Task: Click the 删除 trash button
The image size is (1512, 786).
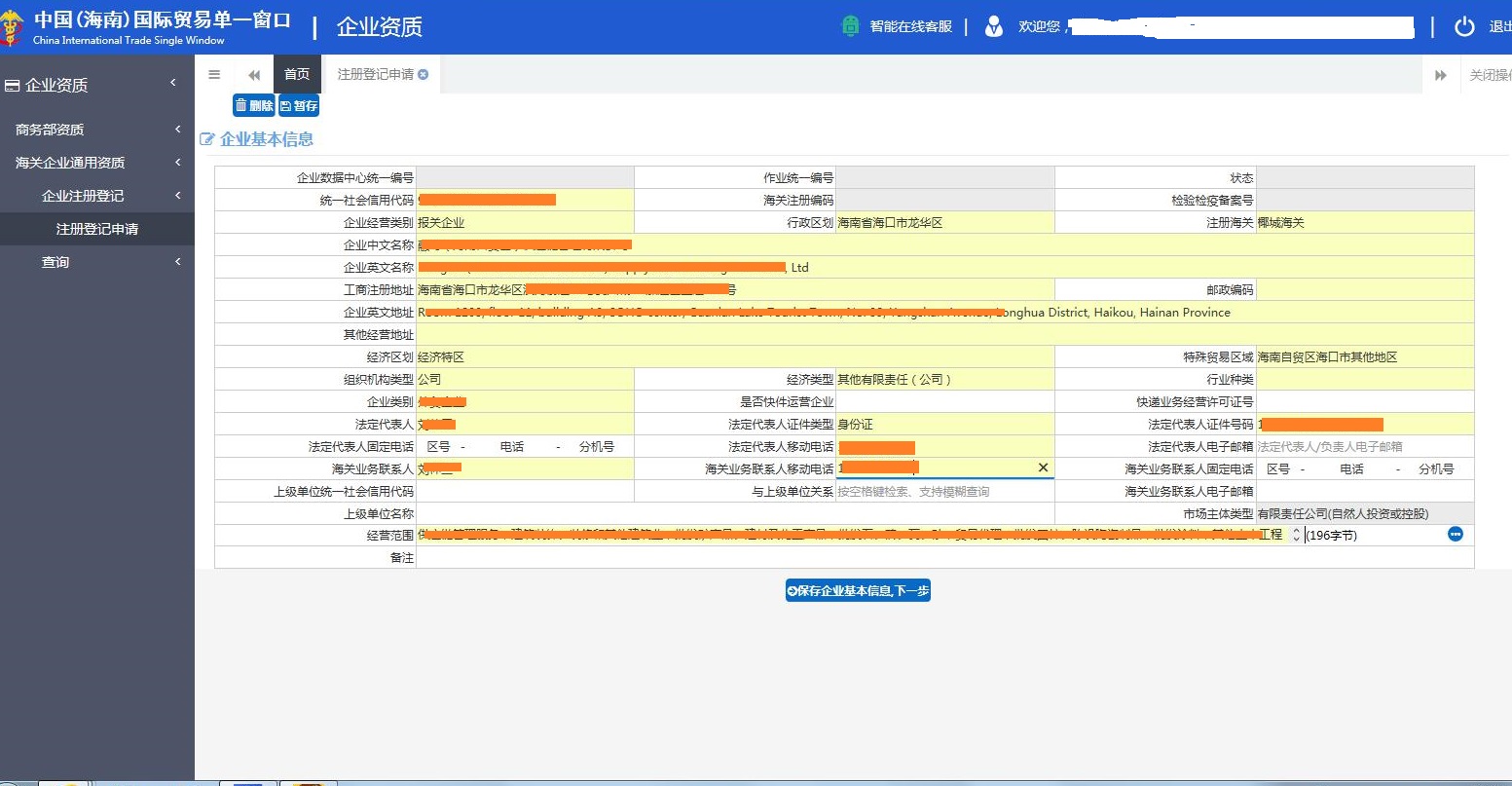Action: pyautogui.click(x=253, y=105)
